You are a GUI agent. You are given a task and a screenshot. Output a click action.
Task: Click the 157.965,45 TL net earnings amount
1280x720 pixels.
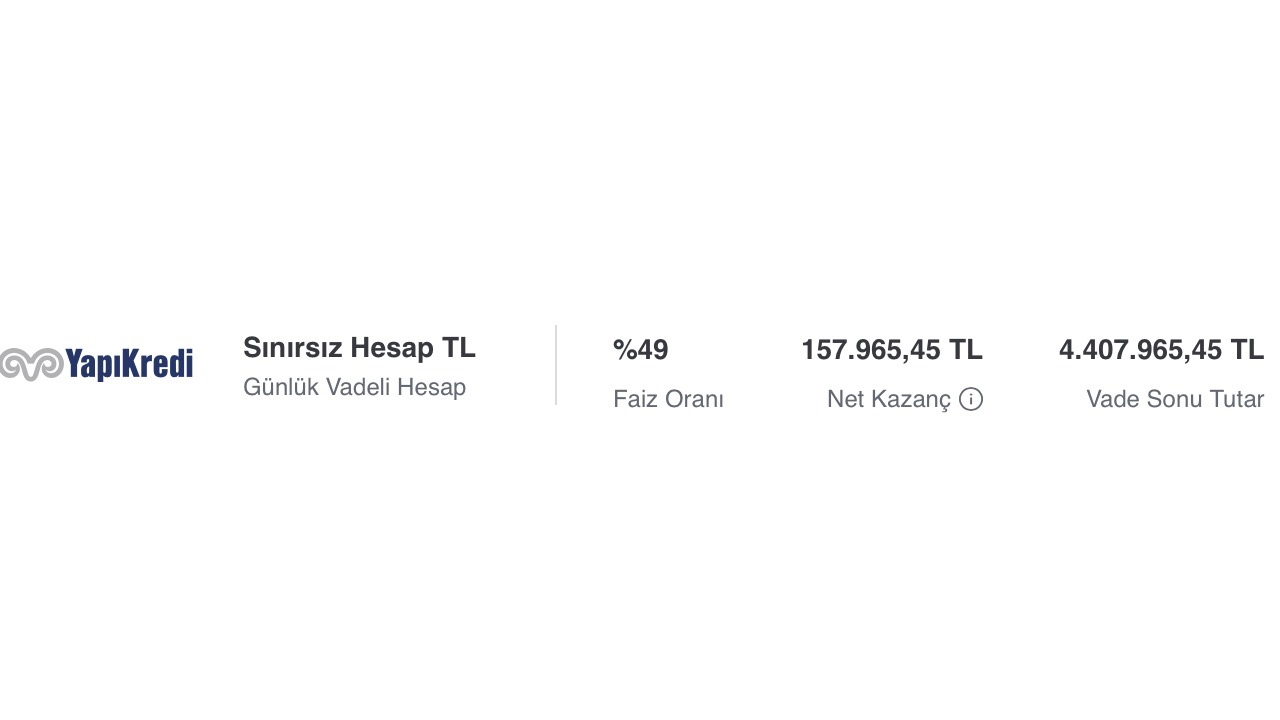[x=892, y=350]
